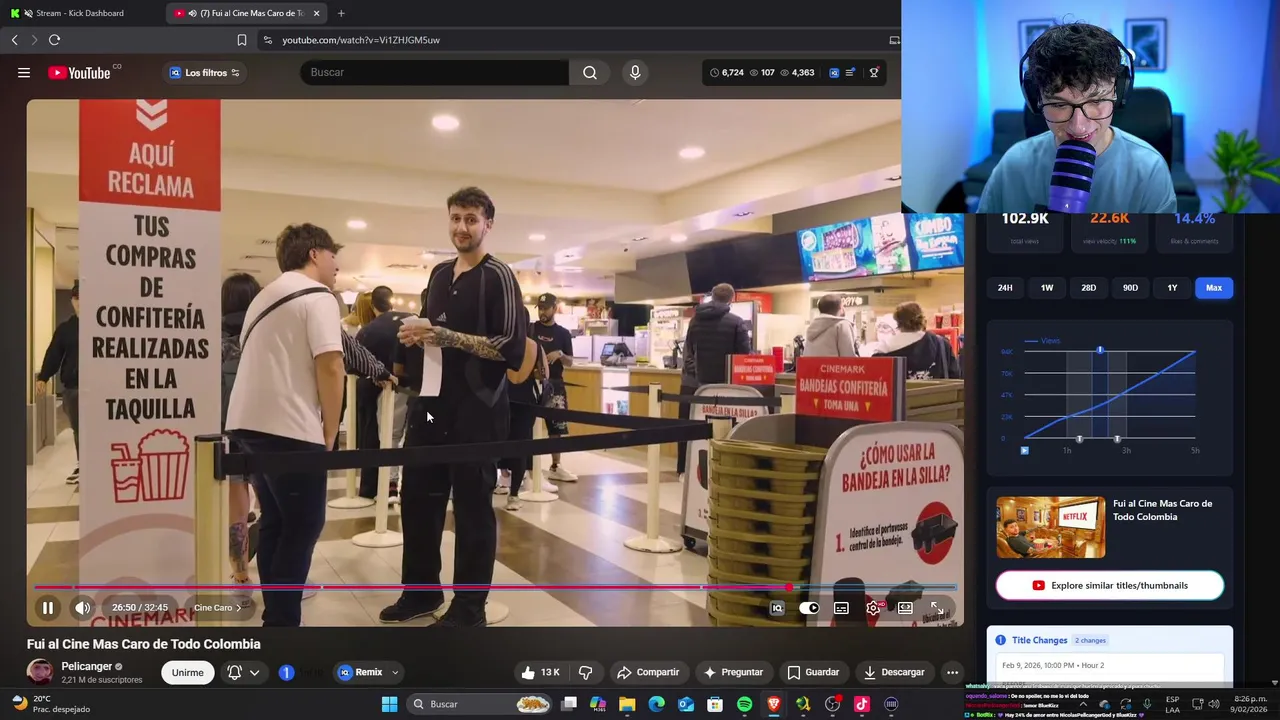Toggle subtitles captions in player
Viewport: 1280px width, 720px height.
pos(841,608)
